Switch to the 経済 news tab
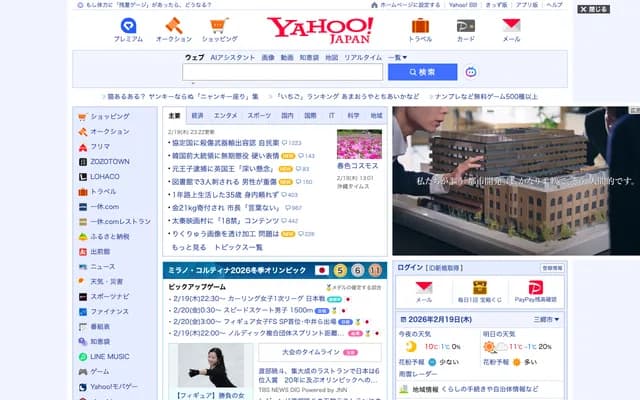The image size is (640, 400). coord(197,115)
